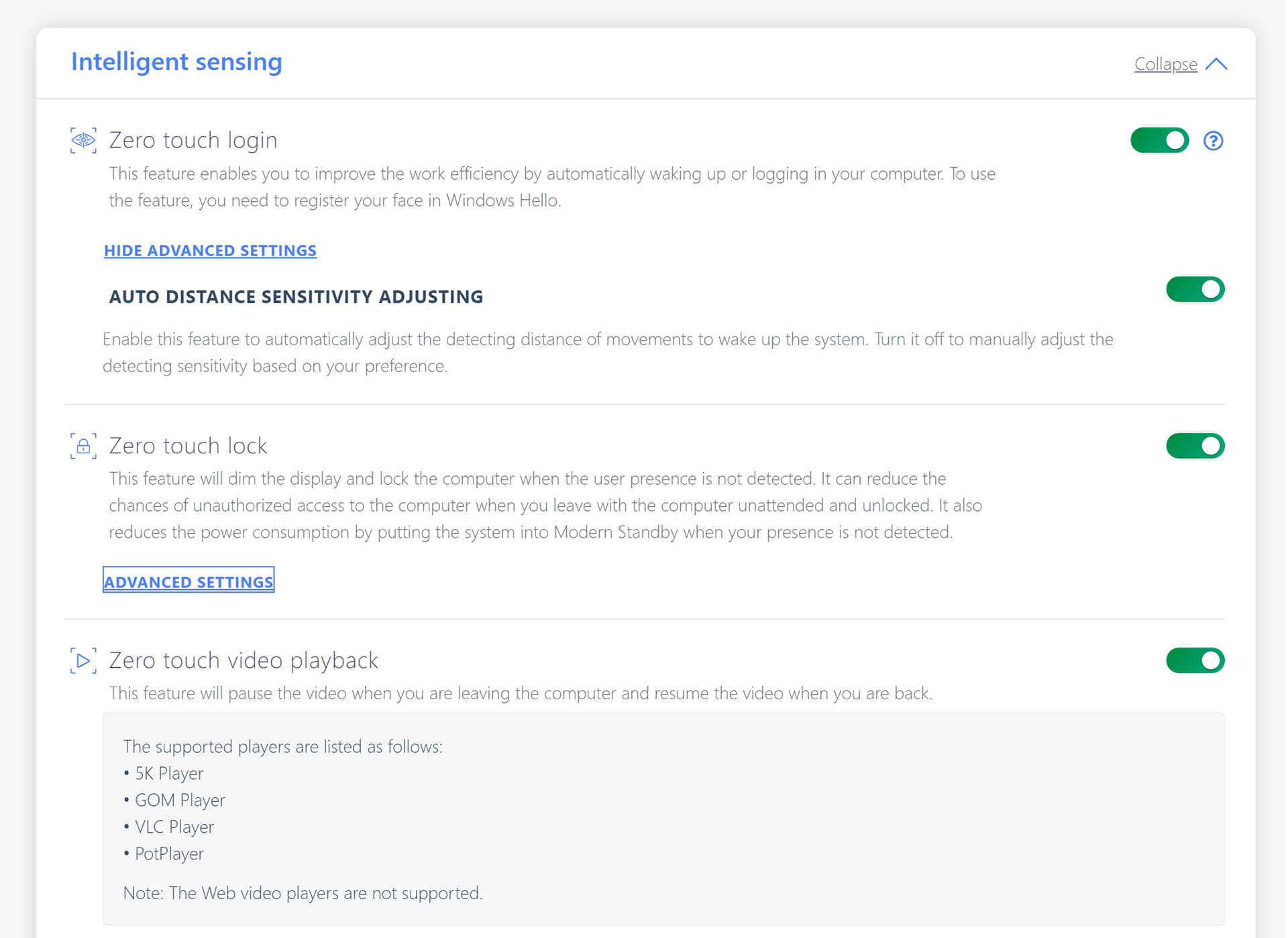The height and width of the screenshot is (938, 1288).
Task: Click the Zero touch video playback play icon
Action: pyautogui.click(x=83, y=660)
